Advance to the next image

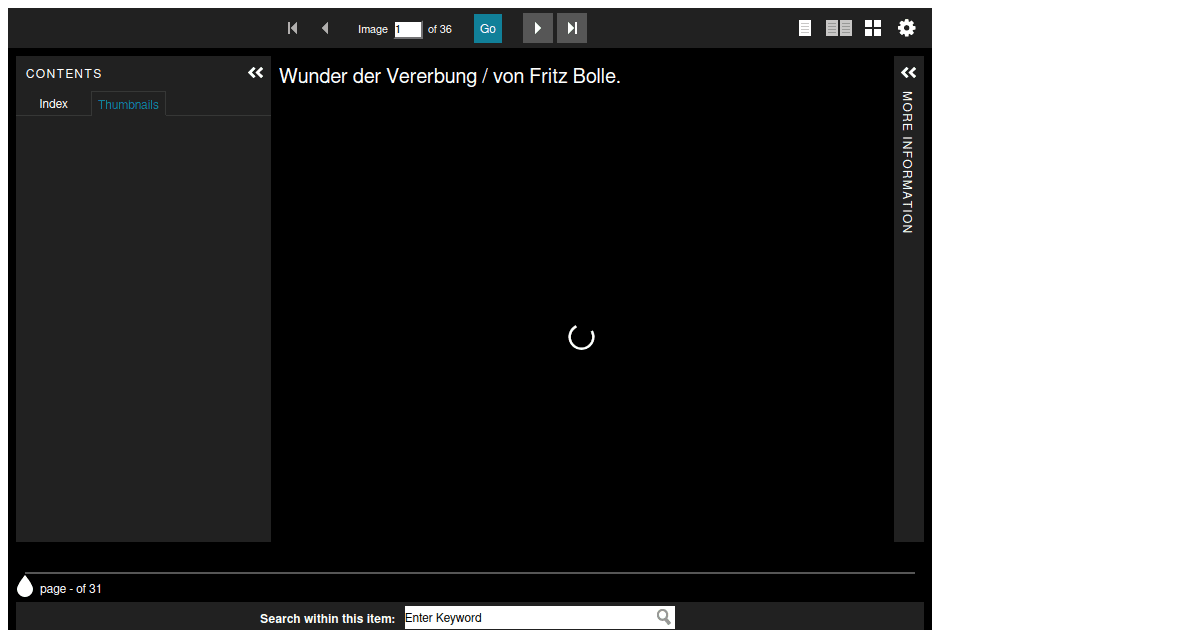pyautogui.click(x=537, y=28)
